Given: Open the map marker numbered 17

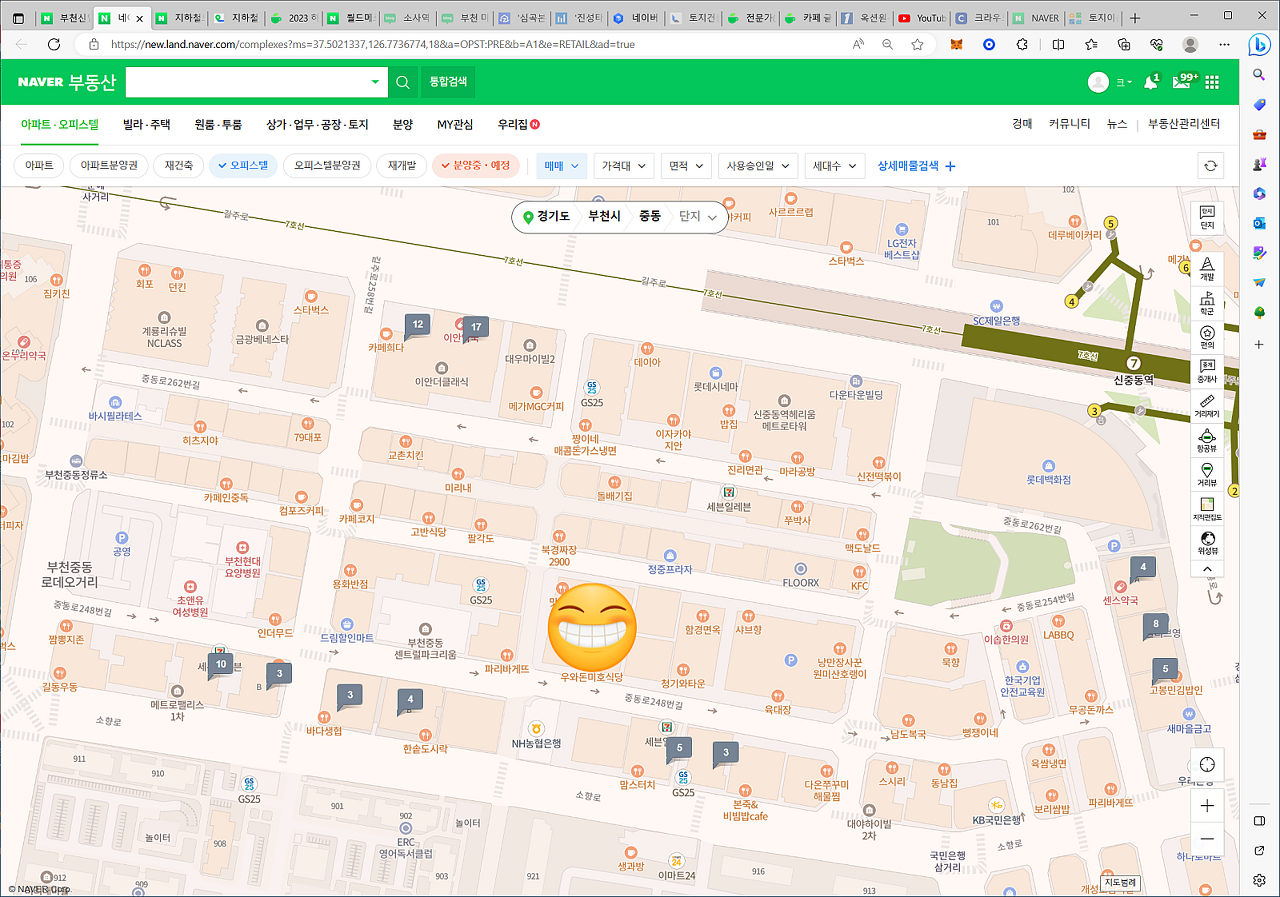Looking at the screenshot, I should coord(476,328).
